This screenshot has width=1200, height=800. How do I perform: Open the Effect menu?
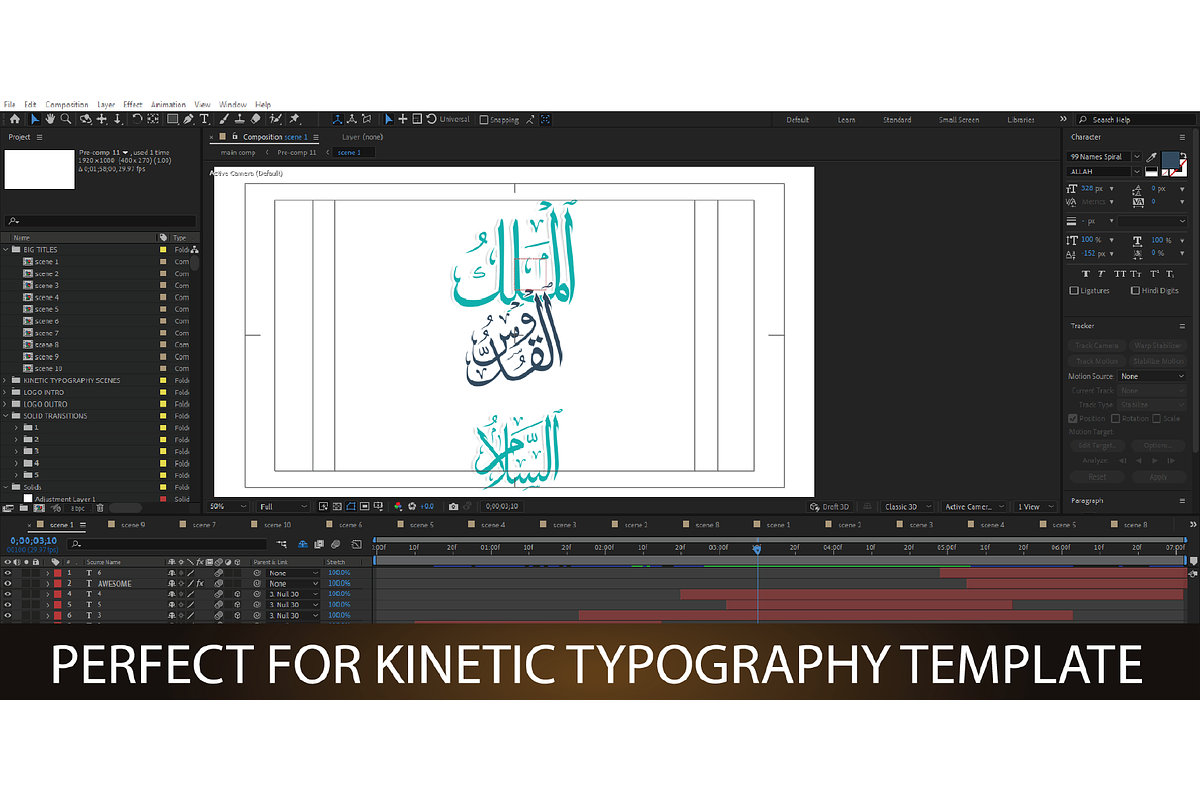(x=133, y=104)
